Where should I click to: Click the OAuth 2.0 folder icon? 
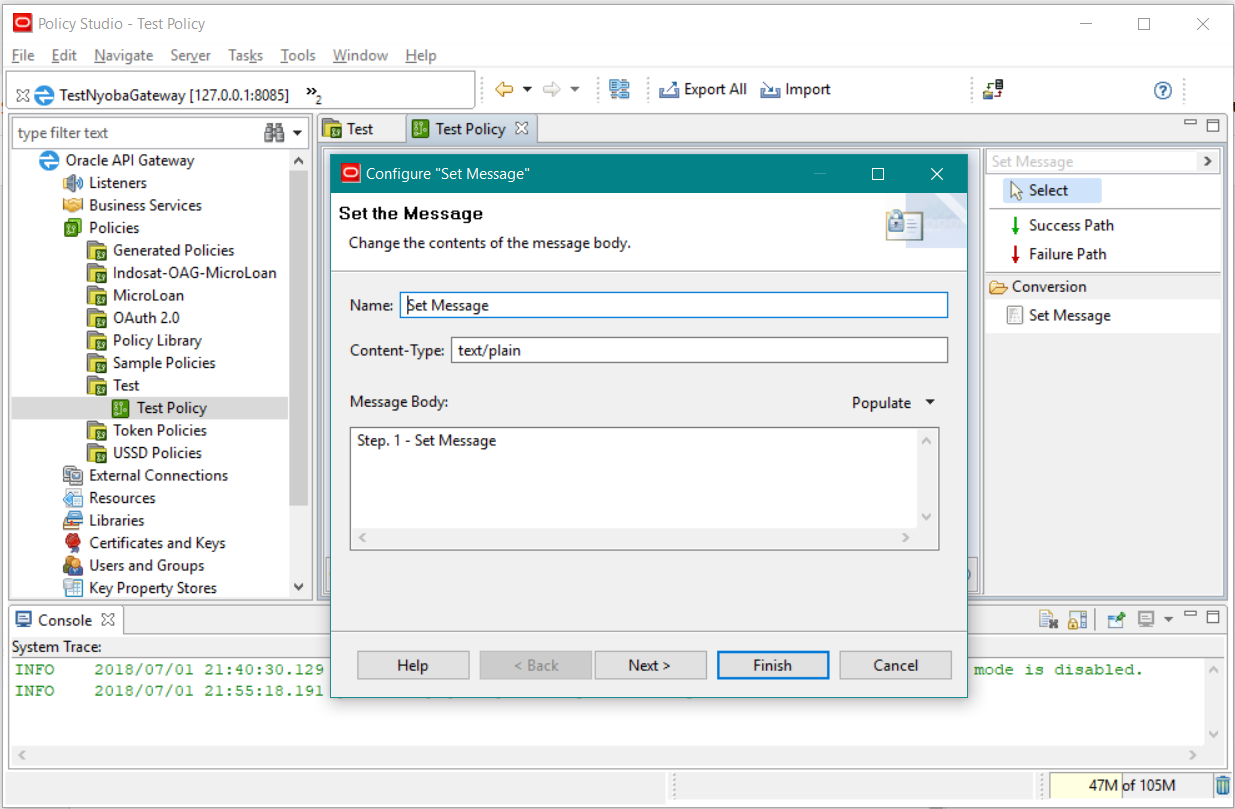[97, 318]
